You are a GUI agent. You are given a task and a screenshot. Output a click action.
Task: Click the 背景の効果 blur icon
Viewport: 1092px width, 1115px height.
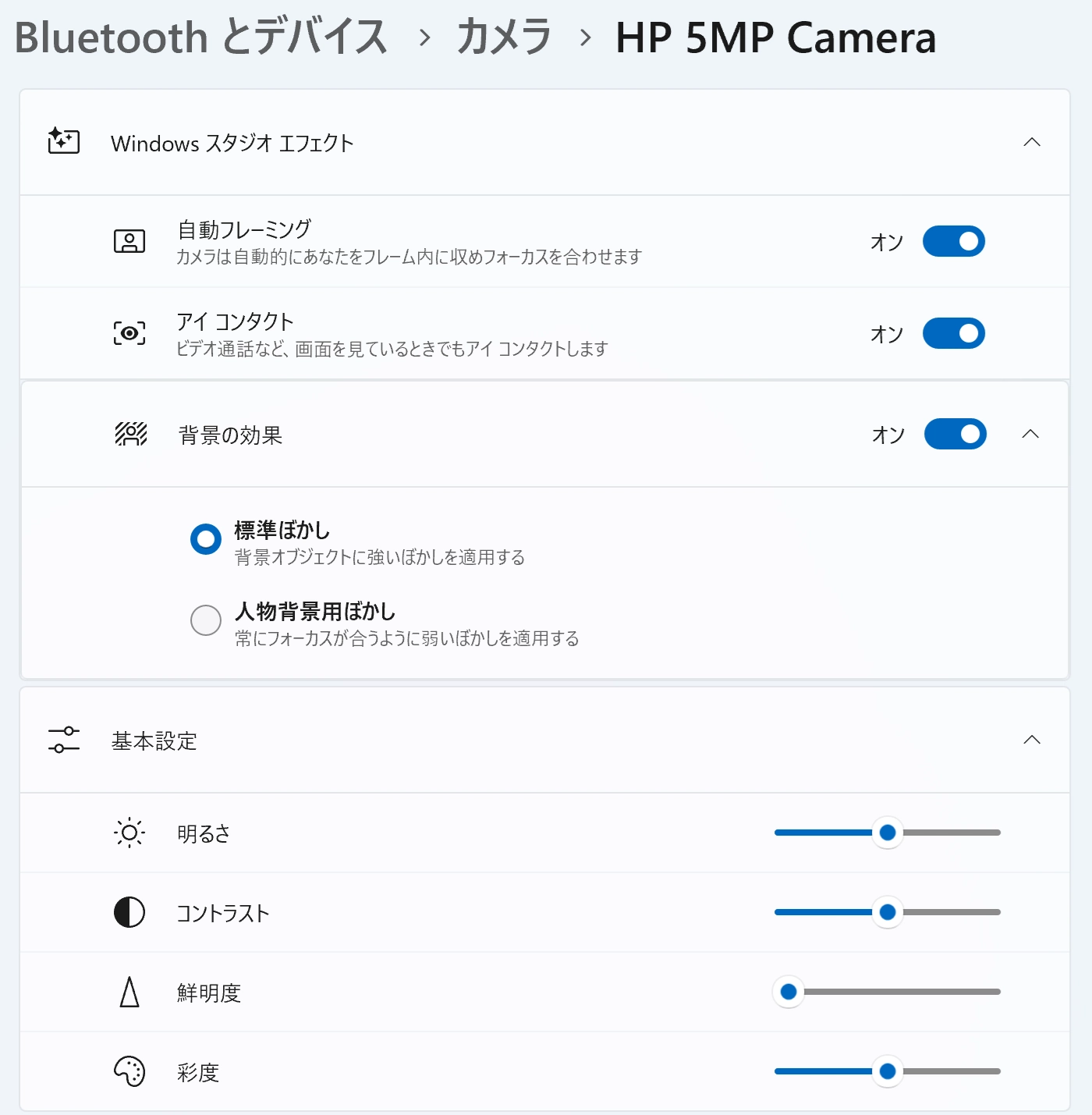pyautogui.click(x=131, y=434)
